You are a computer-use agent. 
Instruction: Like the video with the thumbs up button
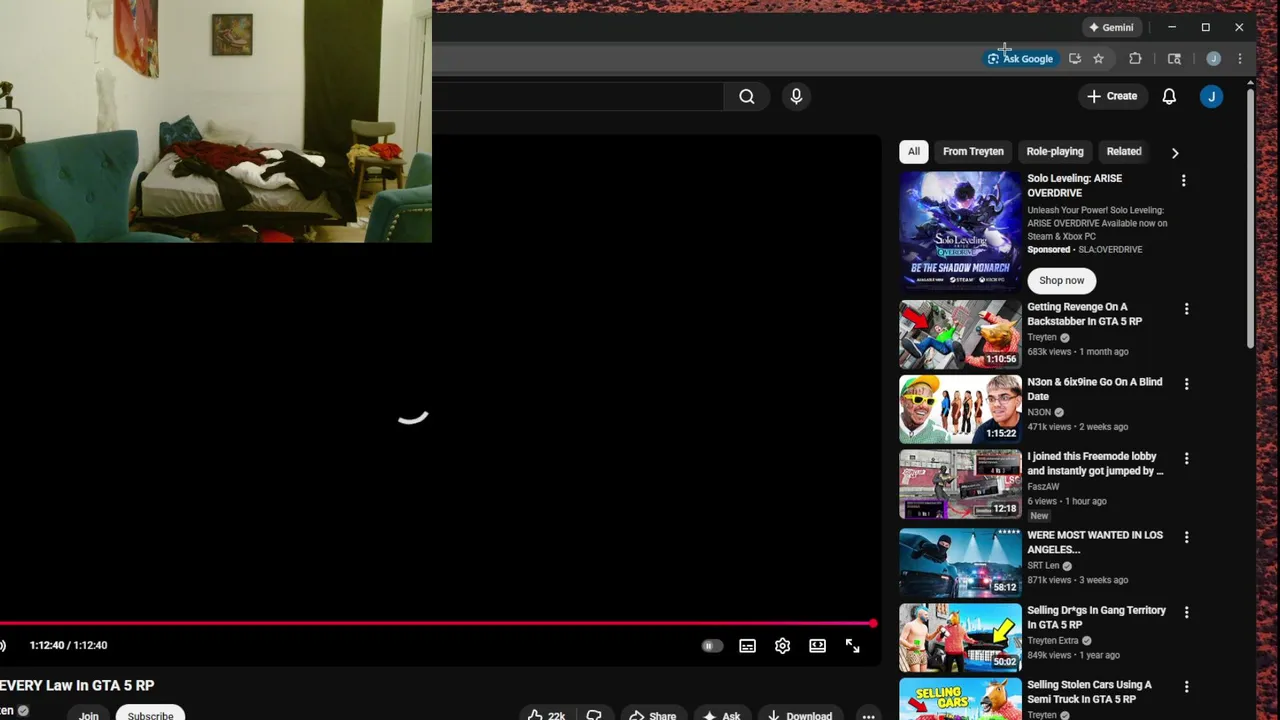547,715
